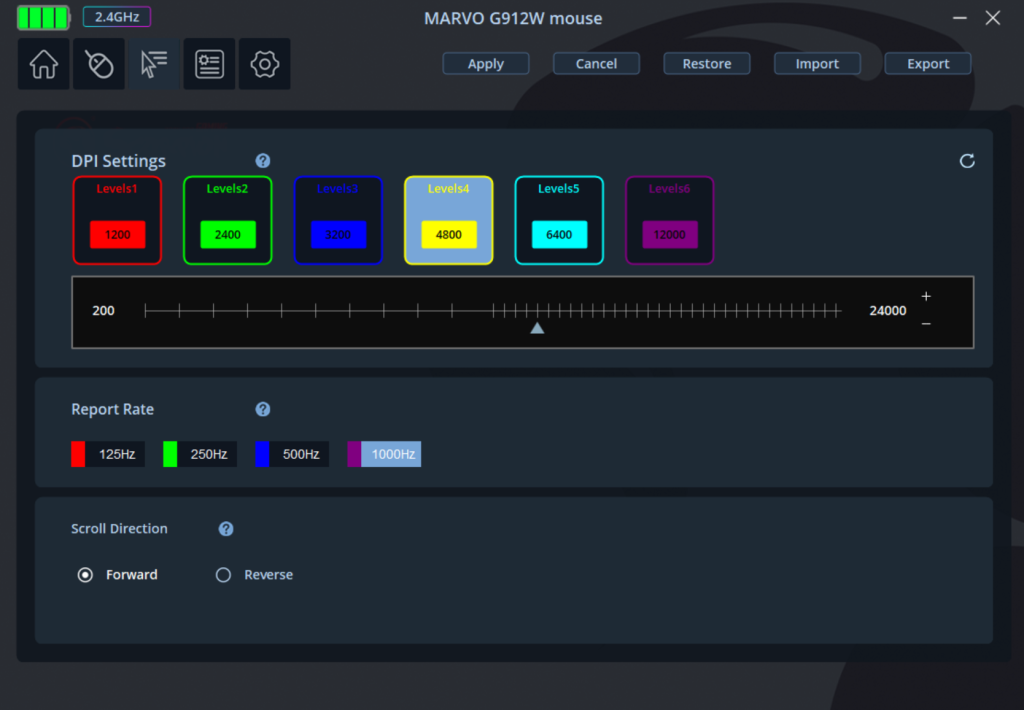The width and height of the screenshot is (1024, 710).
Task: Click the Apply button
Action: pos(486,64)
